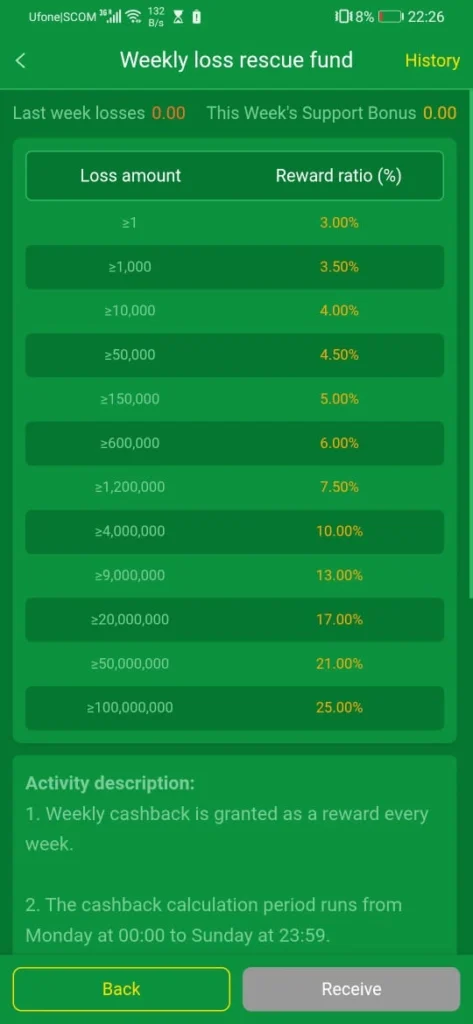Tap the back arrow in header
This screenshot has width=473, height=1024.
[x=21, y=61]
